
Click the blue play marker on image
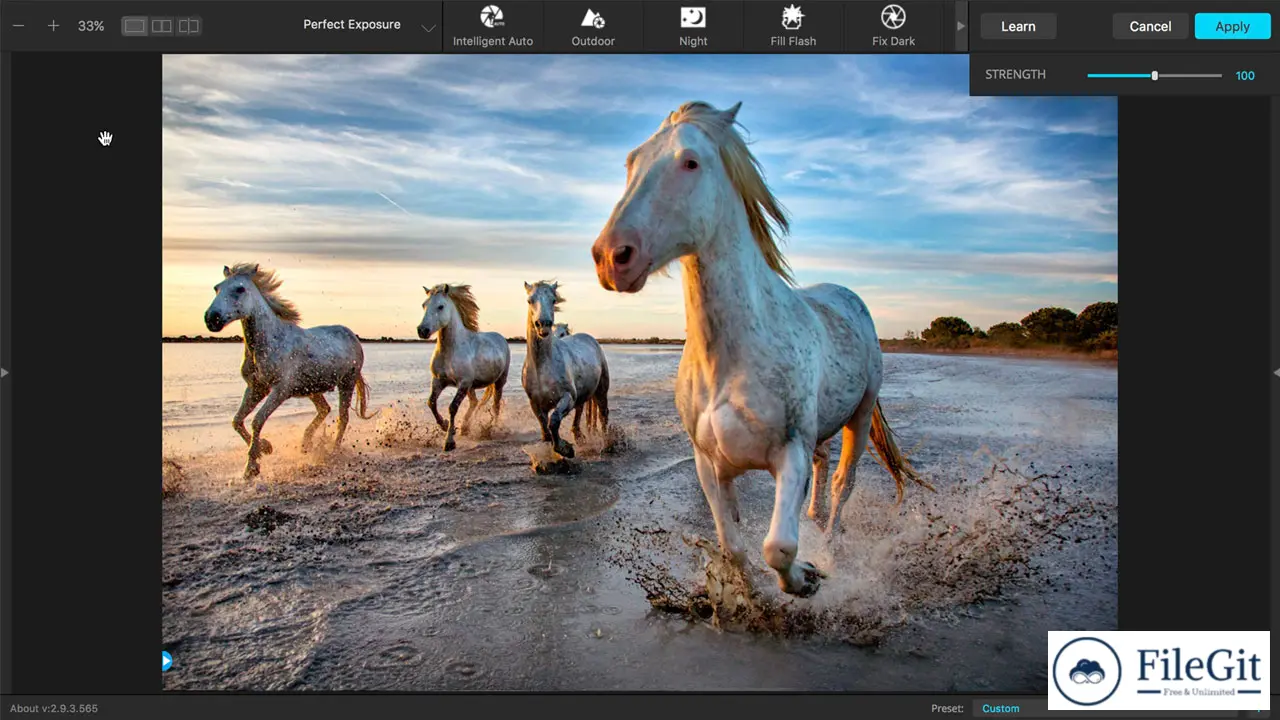tap(166, 660)
